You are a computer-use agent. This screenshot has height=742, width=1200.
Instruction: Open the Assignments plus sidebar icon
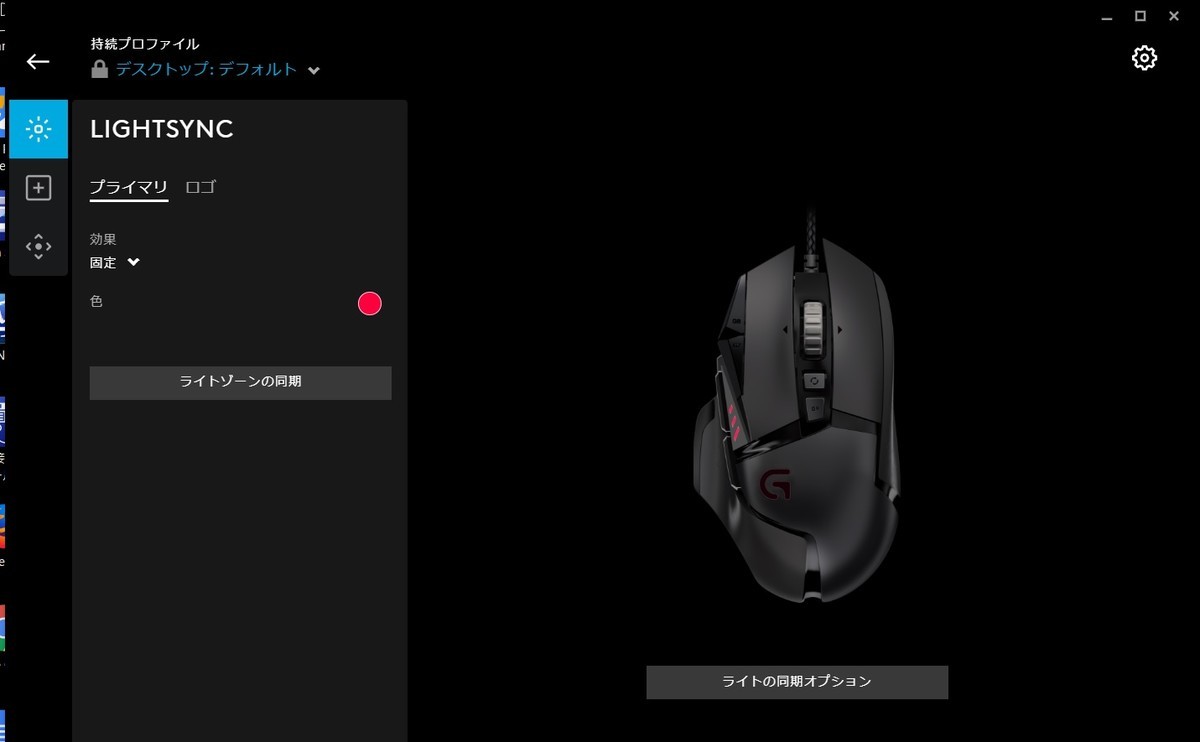[38, 188]
